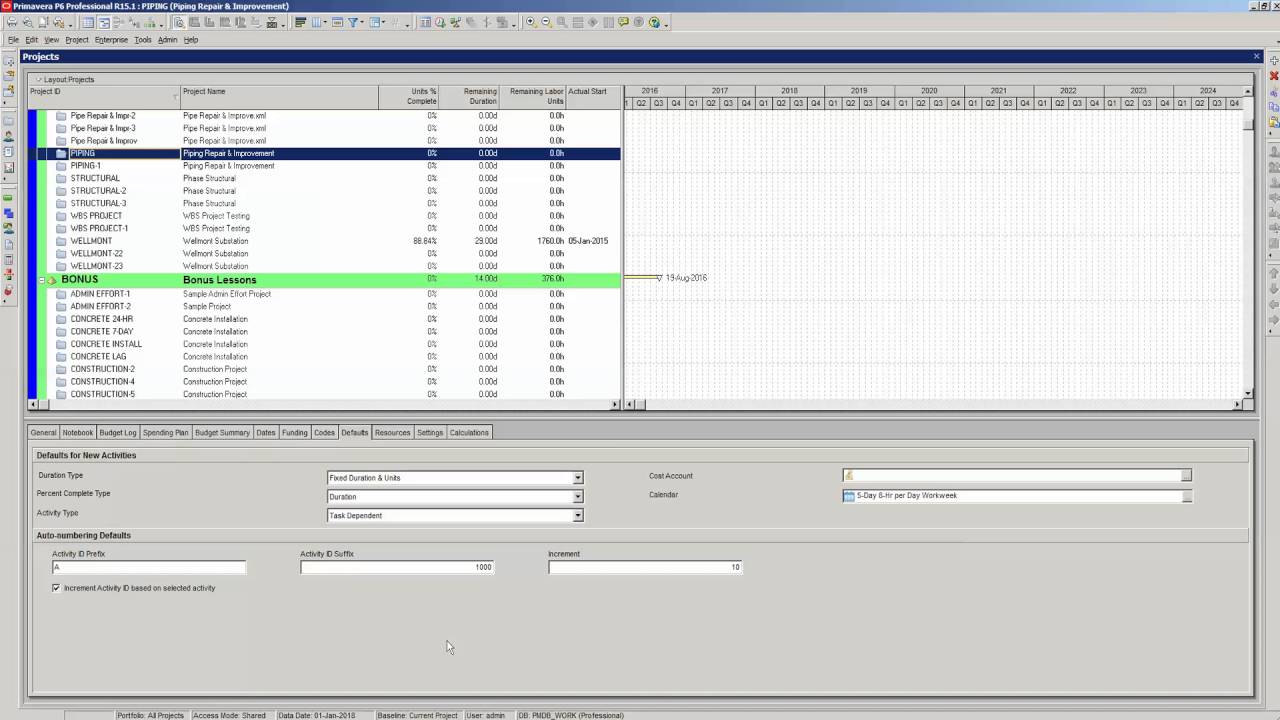Select the STRUCTURAL project row
The image size is (1280, 720).
pyautogui.click(x=324, y=178)
